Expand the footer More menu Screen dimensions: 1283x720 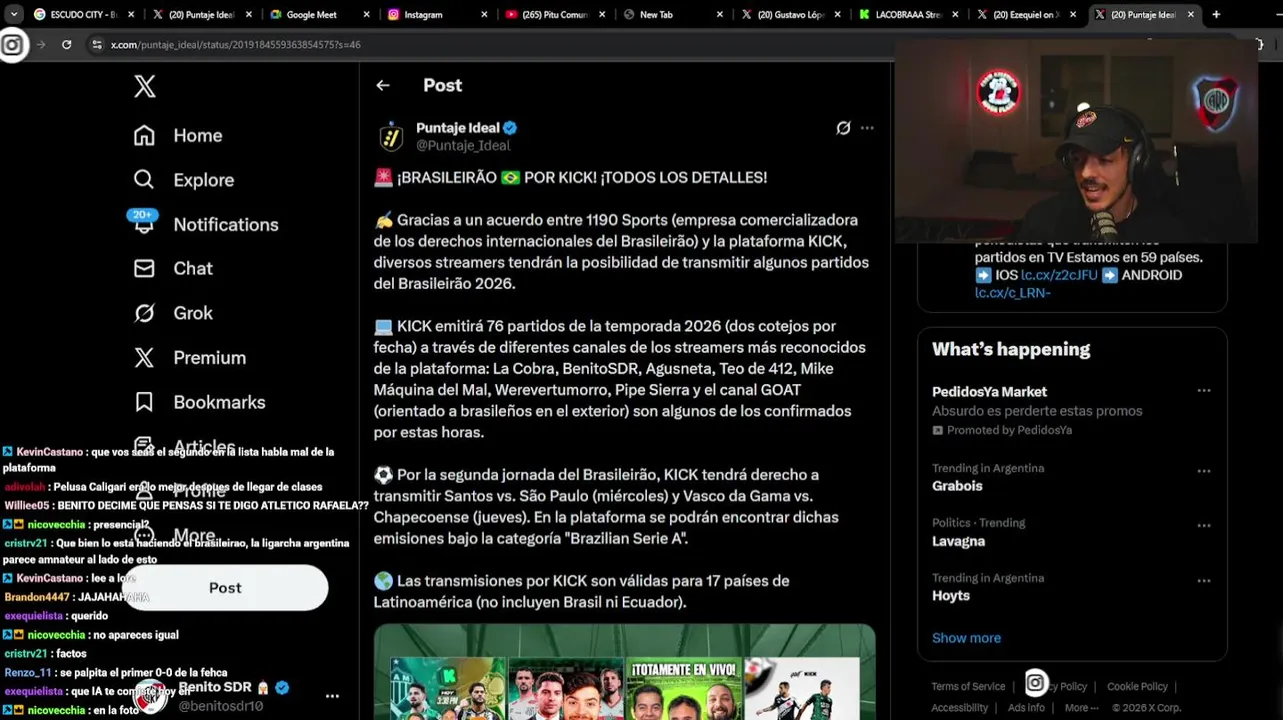click(1081, 707)
